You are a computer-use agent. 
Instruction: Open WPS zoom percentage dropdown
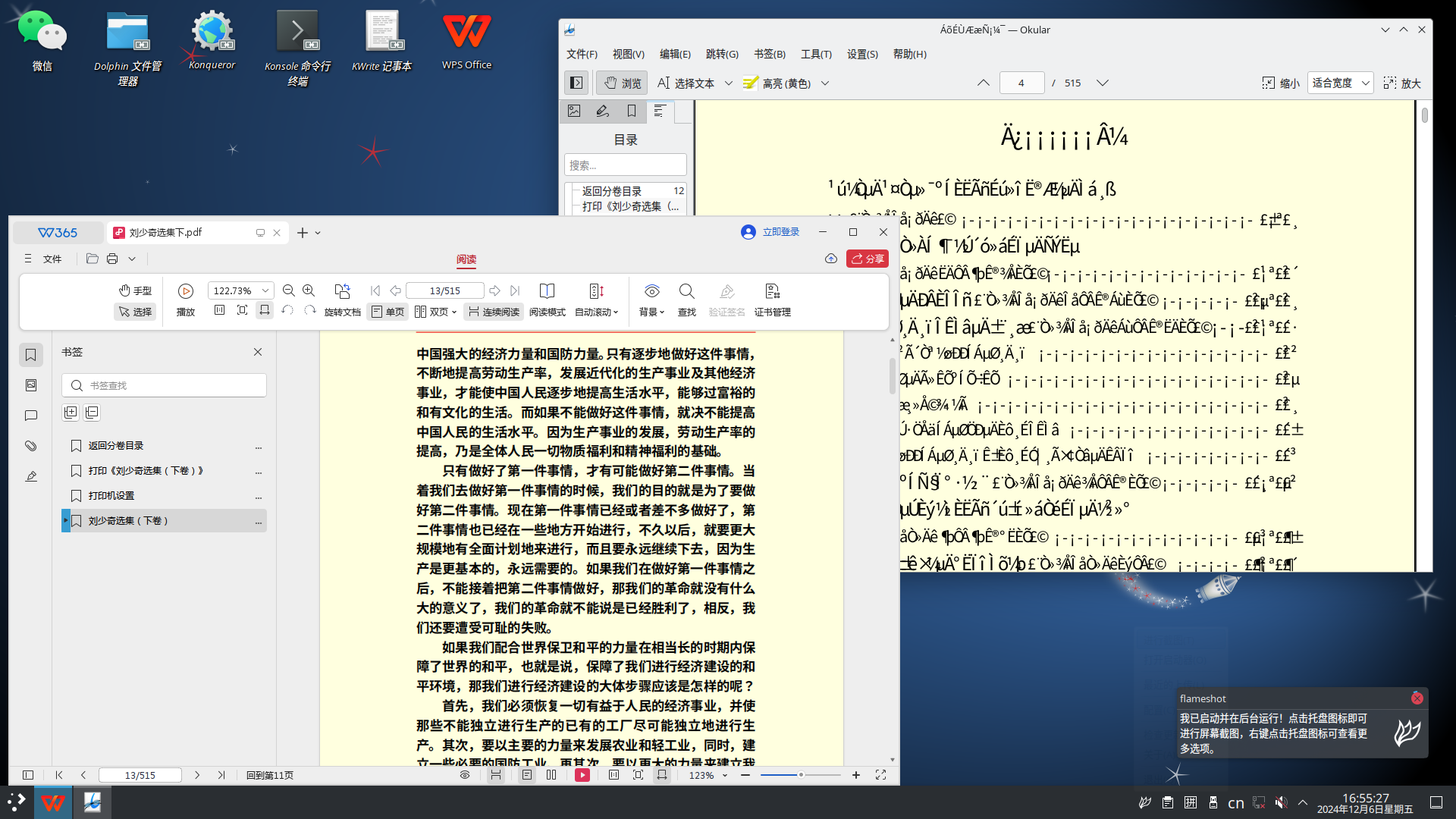[x=265, y=290]
